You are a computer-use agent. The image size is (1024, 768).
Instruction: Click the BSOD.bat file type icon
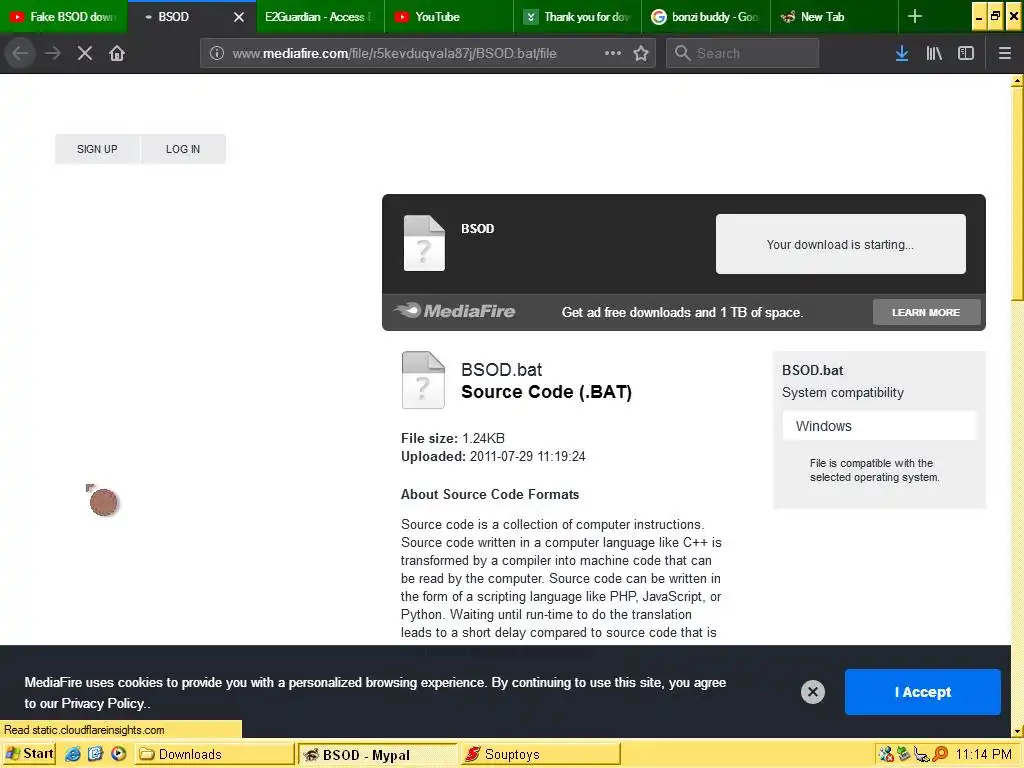click(x=423, y=380)
